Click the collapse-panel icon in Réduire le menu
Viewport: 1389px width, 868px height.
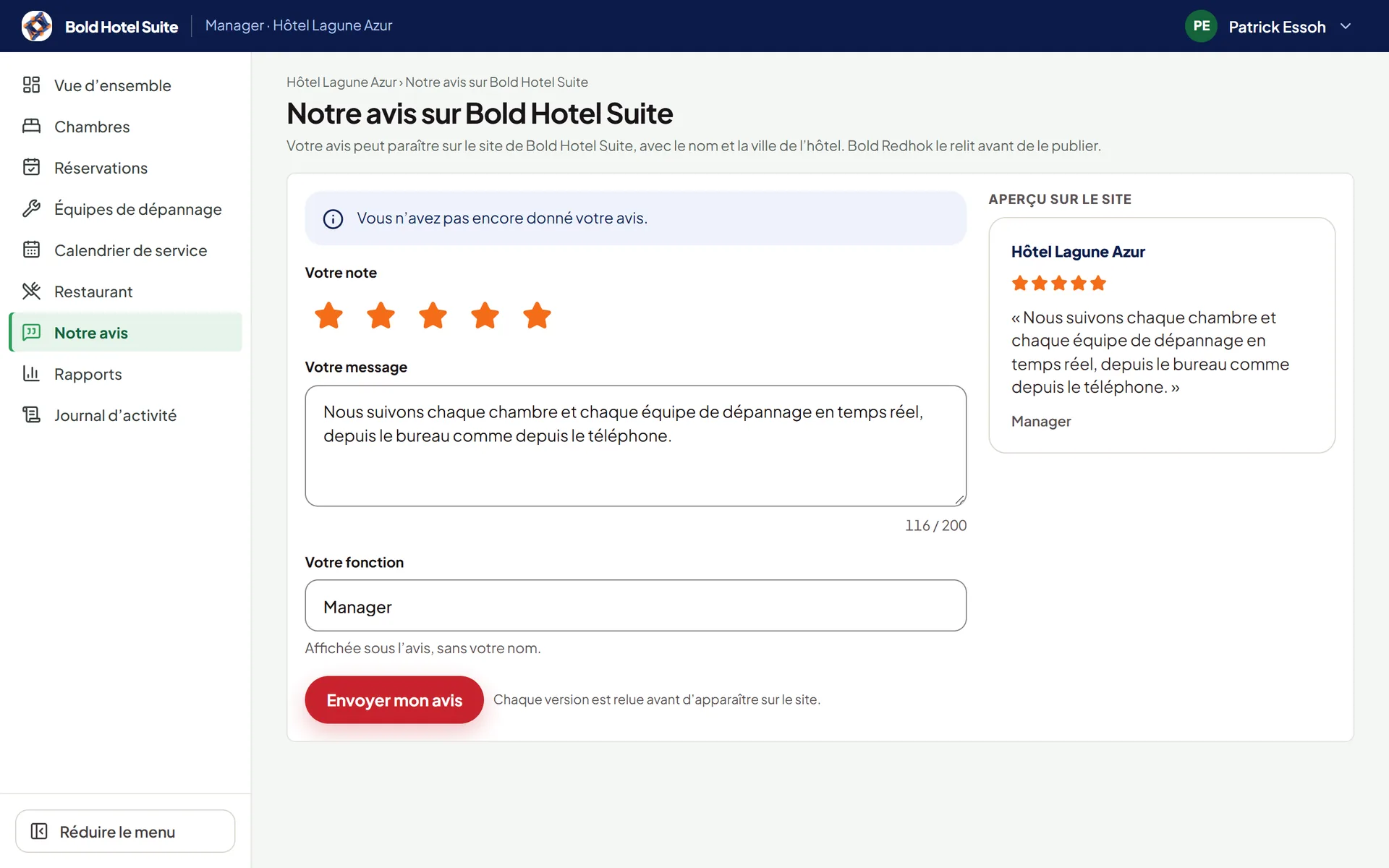[x=39, y=831]
